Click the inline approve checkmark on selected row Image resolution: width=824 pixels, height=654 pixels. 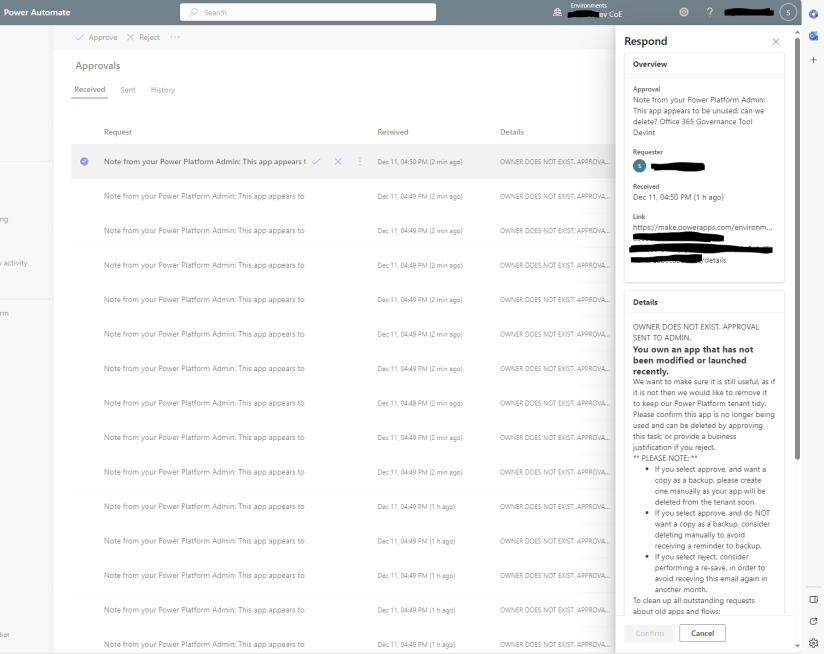(316, 161)
